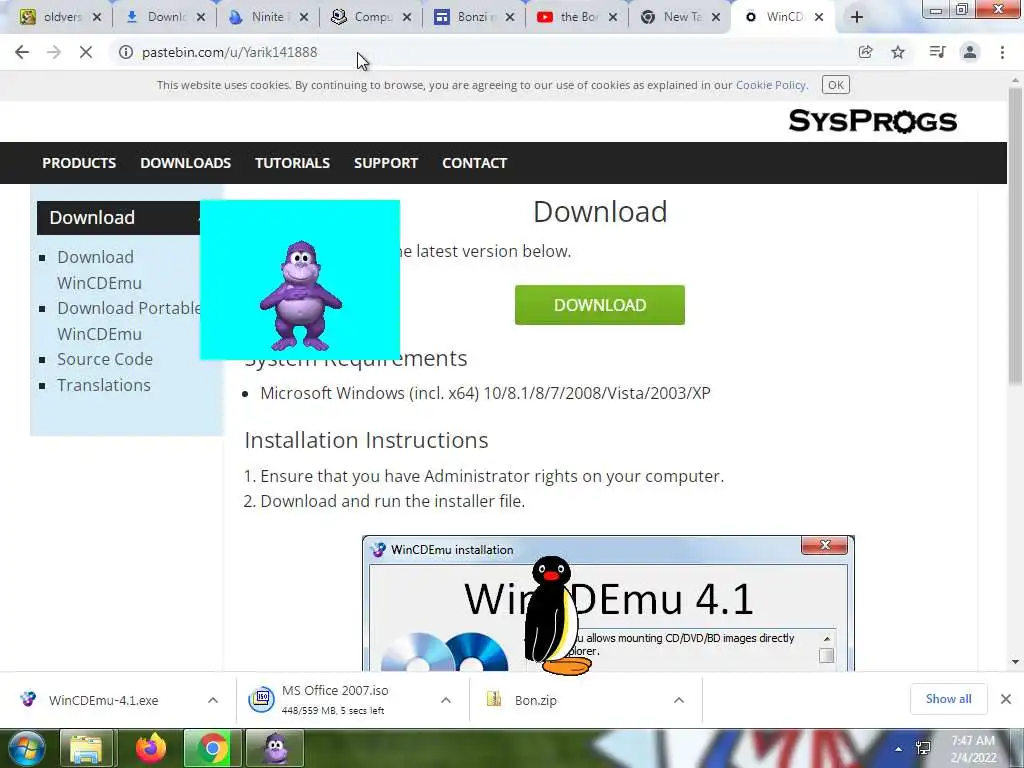Open BonziBuddy taskbar icon
Screen dimensions: 1024x768
pyautogui.click(x=275, y=748)
